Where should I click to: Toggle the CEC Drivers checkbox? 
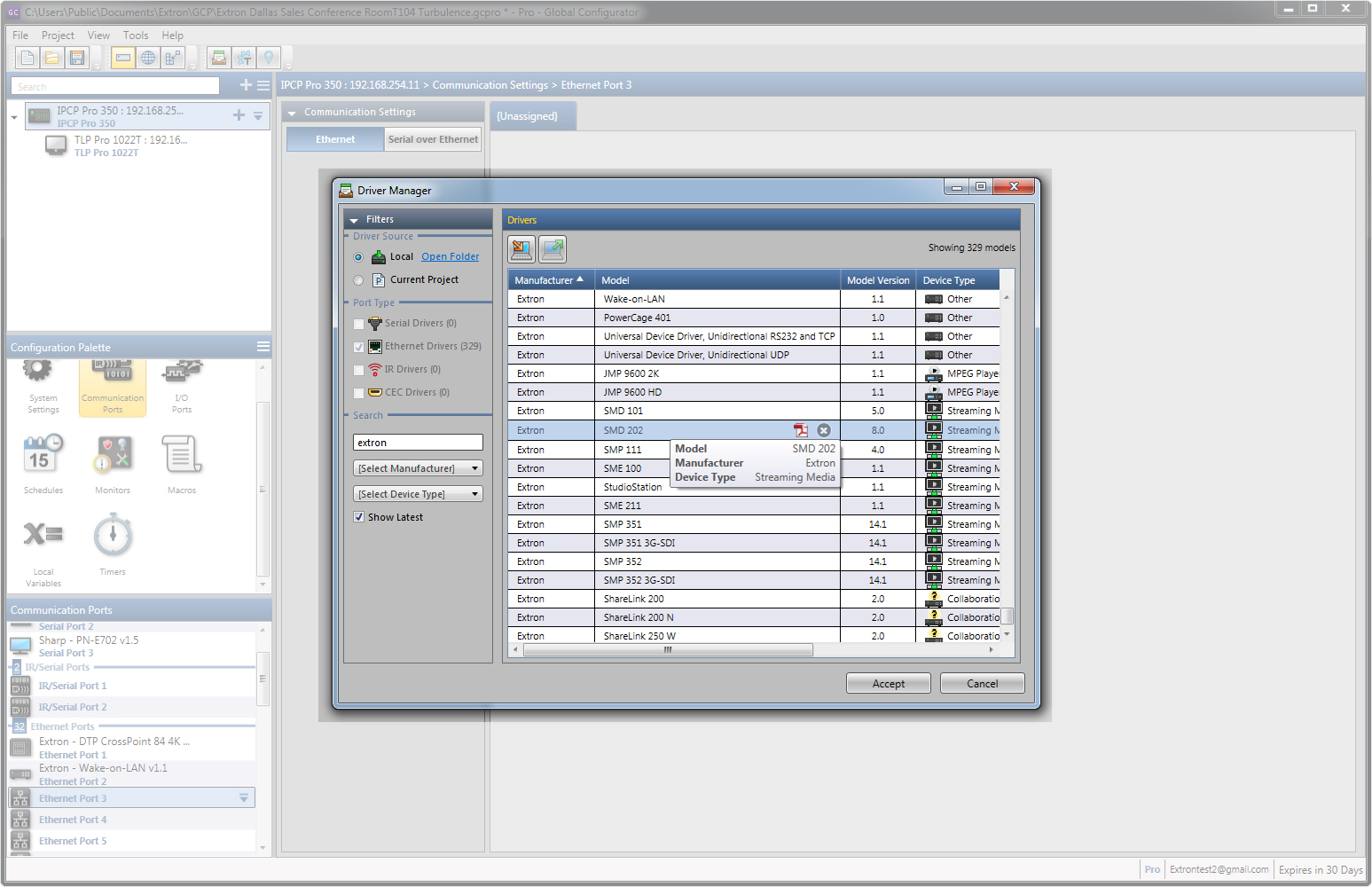358,393
